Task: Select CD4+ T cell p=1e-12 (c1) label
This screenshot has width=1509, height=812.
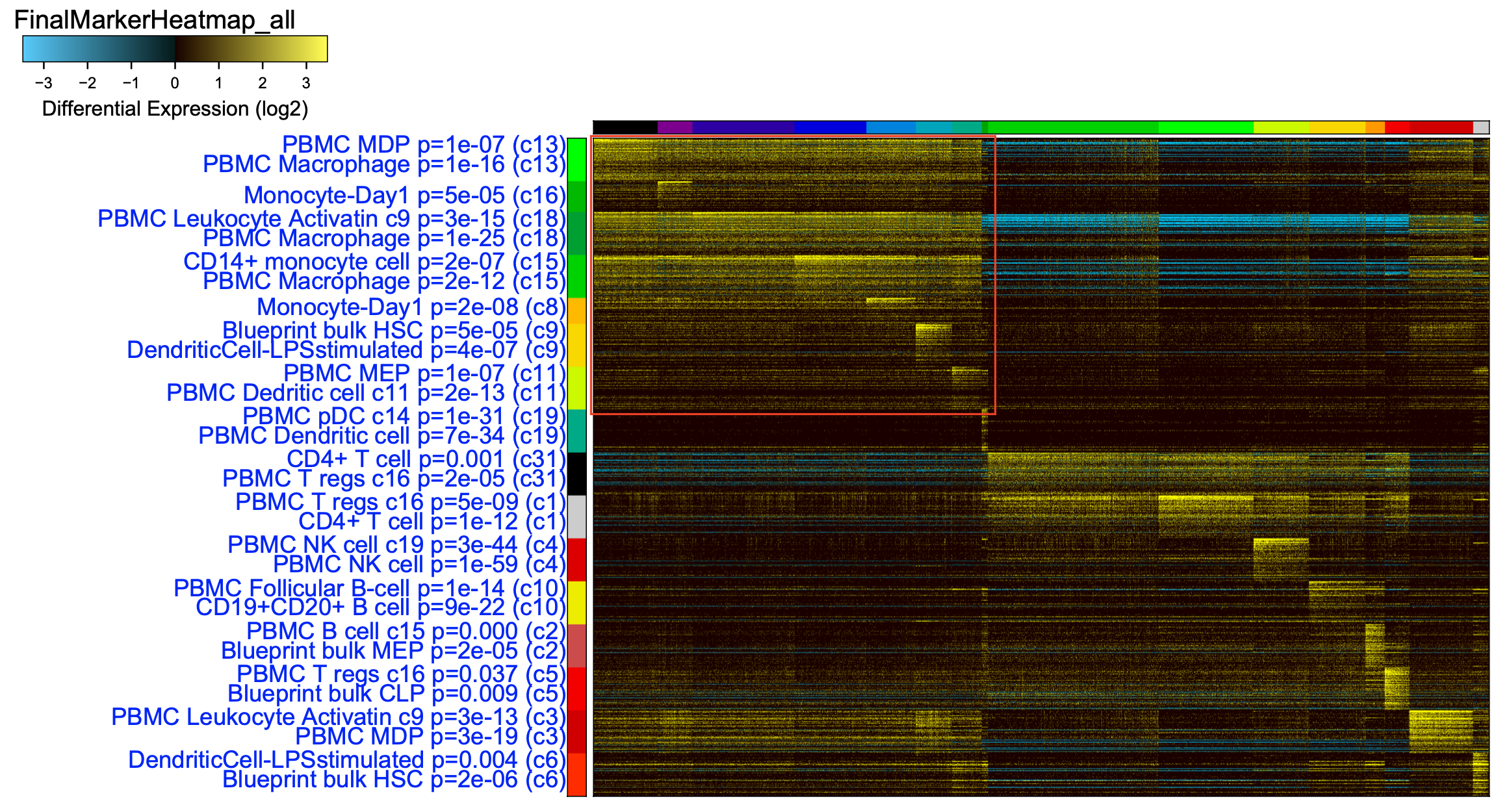Action: pos(432,521)
